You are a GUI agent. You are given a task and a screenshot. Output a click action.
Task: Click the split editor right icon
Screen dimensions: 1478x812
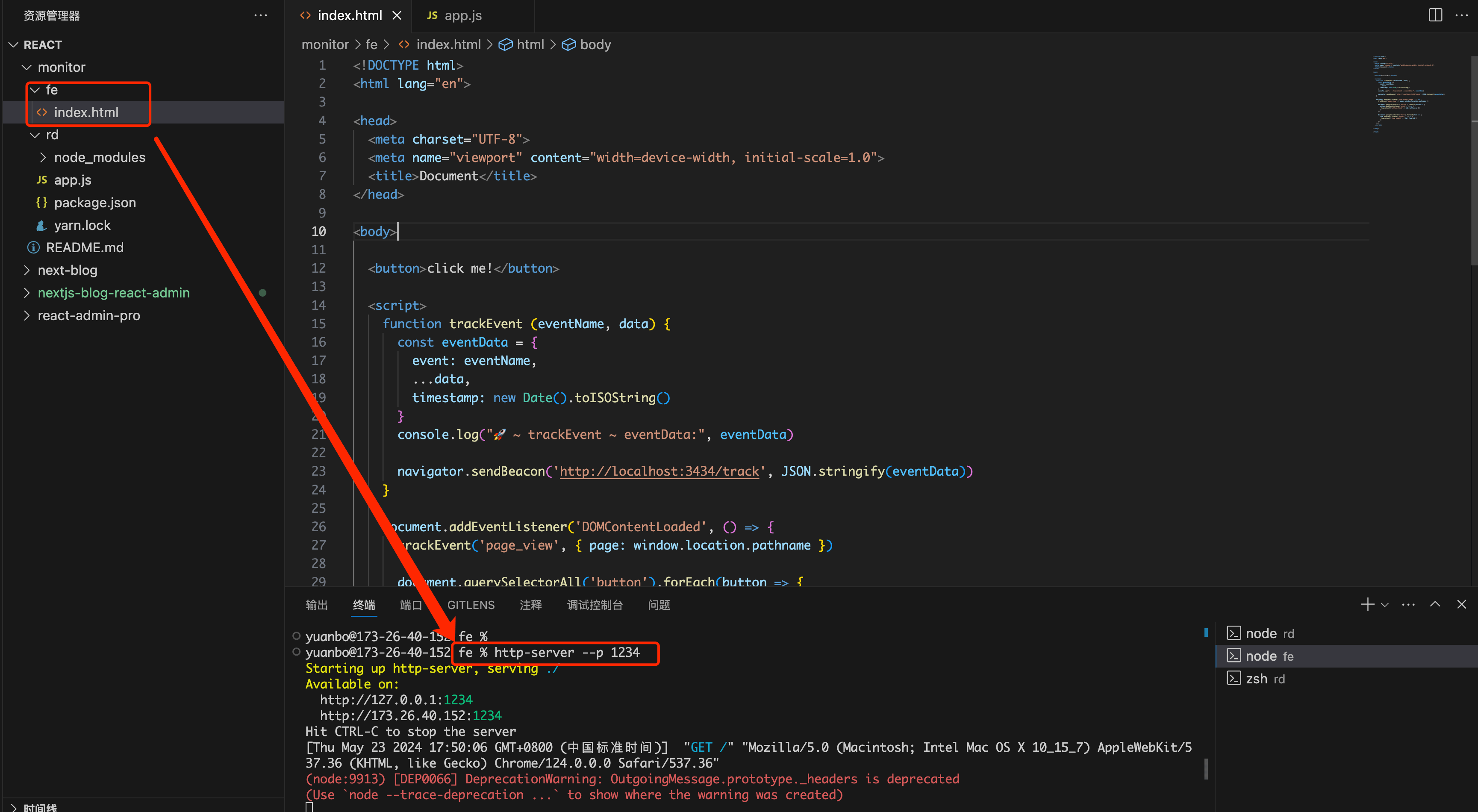point(1435,15)
